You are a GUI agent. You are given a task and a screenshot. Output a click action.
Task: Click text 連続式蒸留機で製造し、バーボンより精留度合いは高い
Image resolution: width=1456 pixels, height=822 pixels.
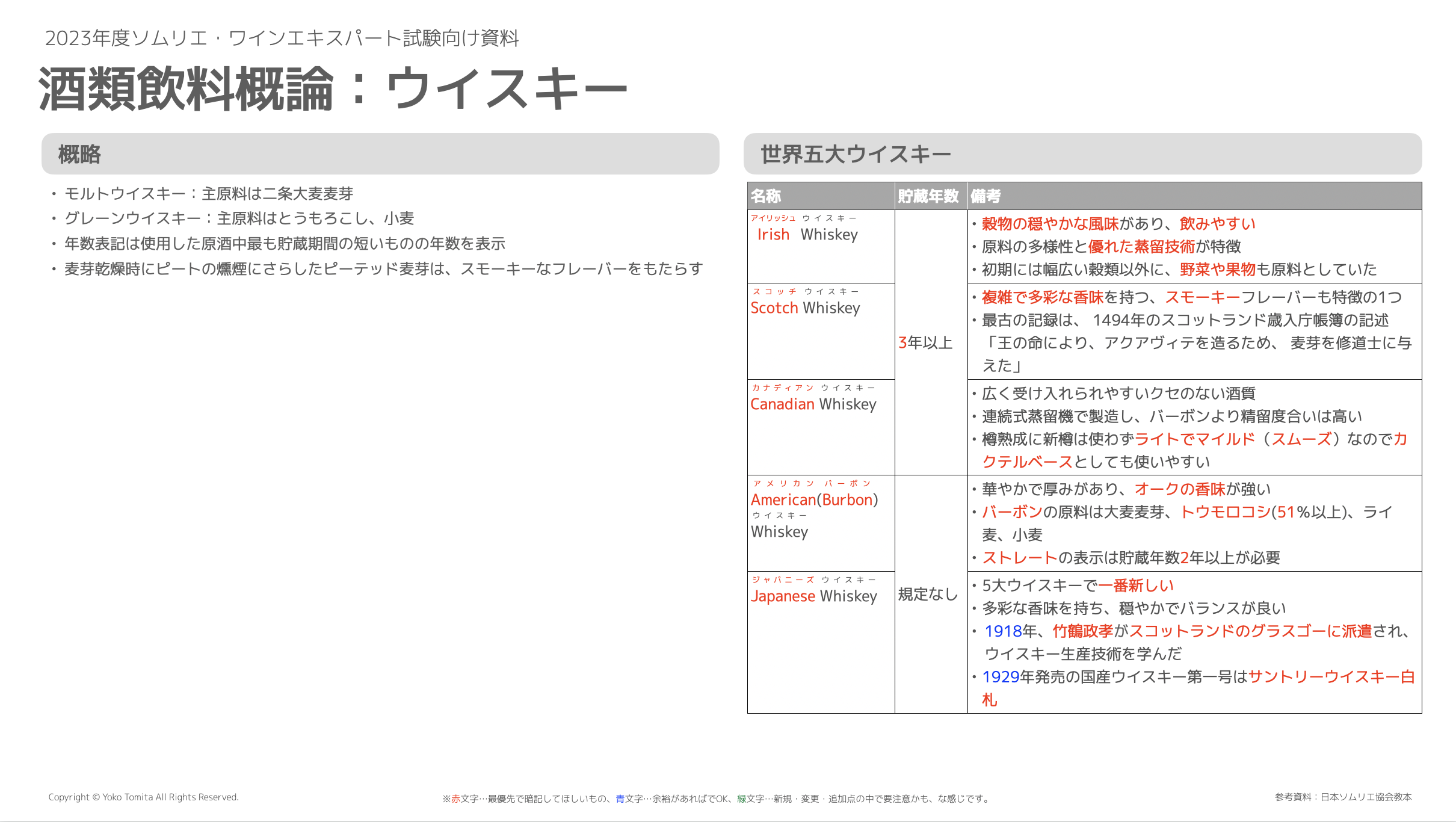pos(1172,416)
